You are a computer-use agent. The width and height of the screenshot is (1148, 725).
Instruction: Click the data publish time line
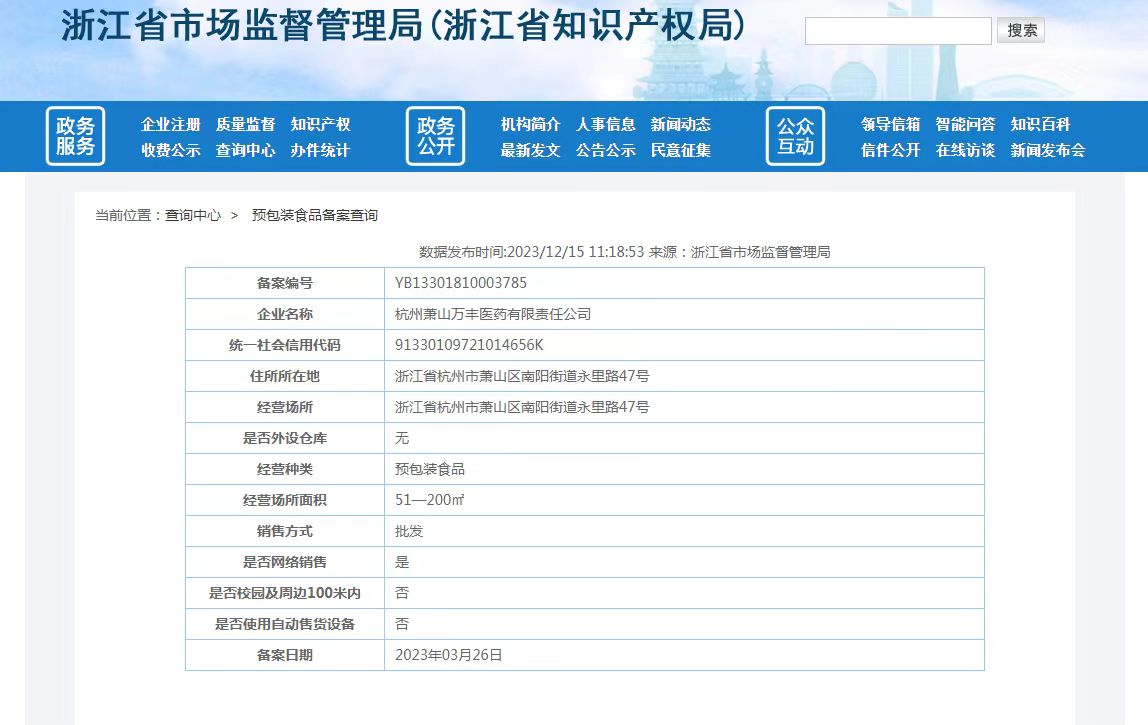tap(625, 252)
